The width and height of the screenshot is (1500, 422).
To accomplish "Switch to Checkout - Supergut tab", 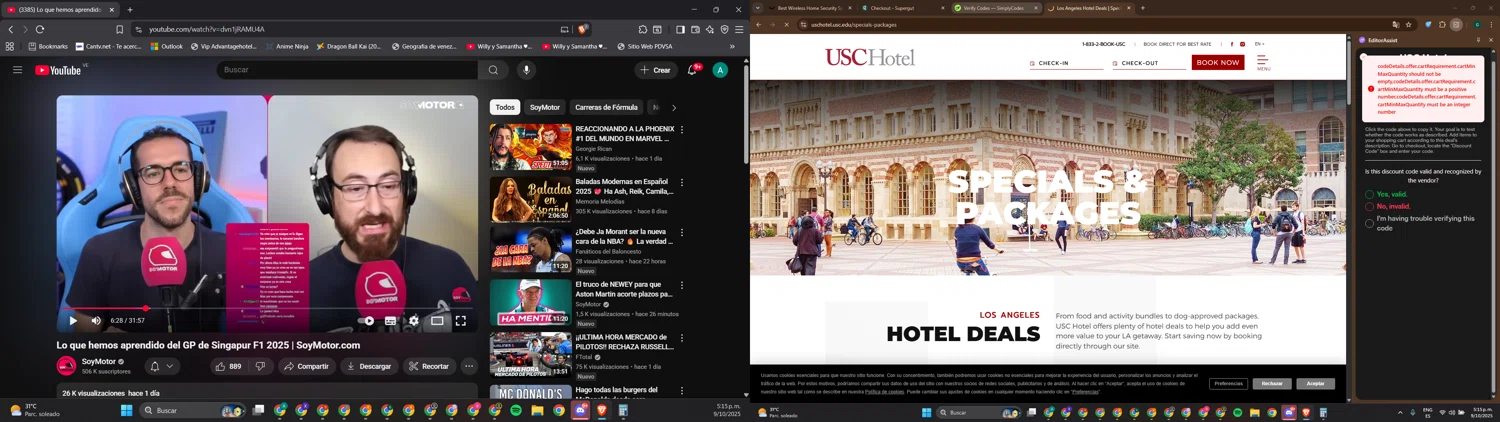I will 902,8.
